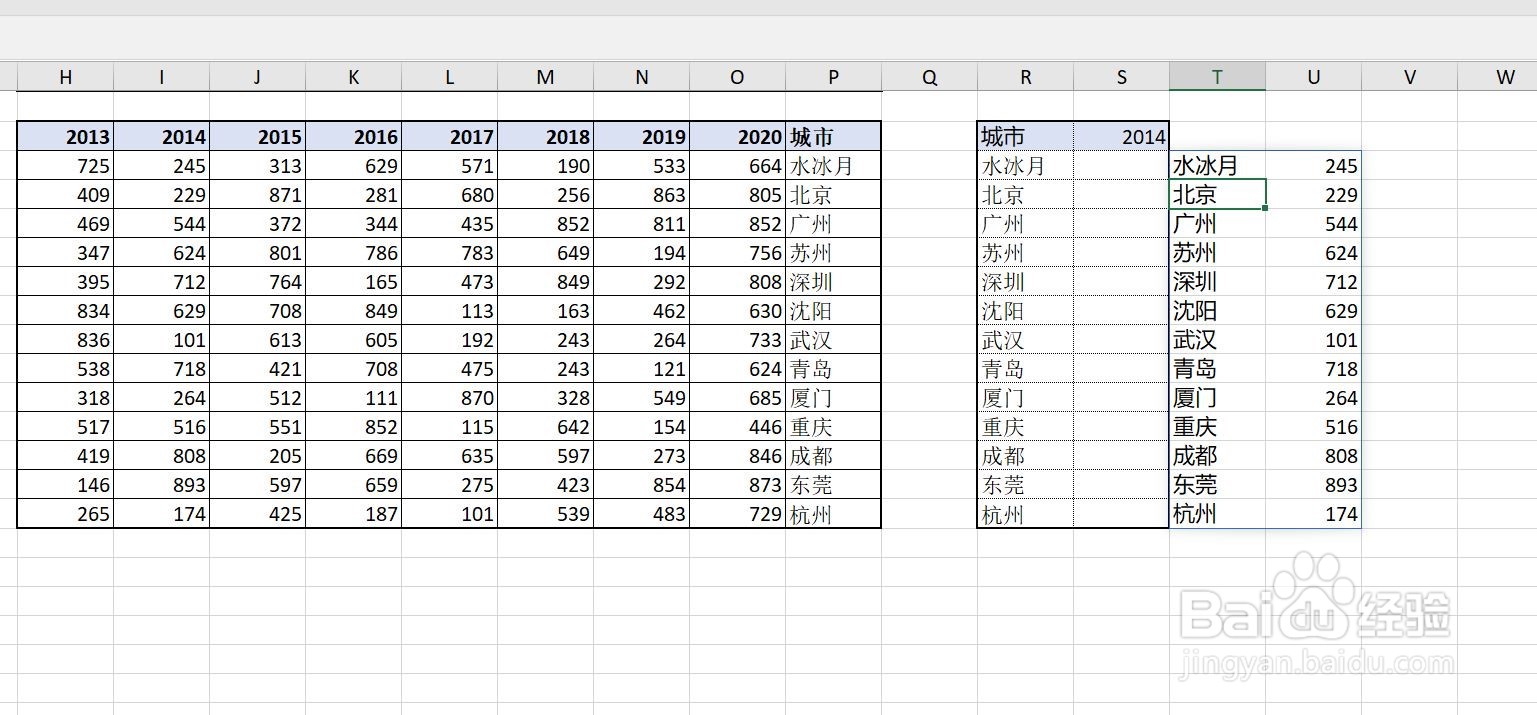Screen dimensions: 1537x715
Task: Click the active 北京 cell in column T
Action: 1217,195
